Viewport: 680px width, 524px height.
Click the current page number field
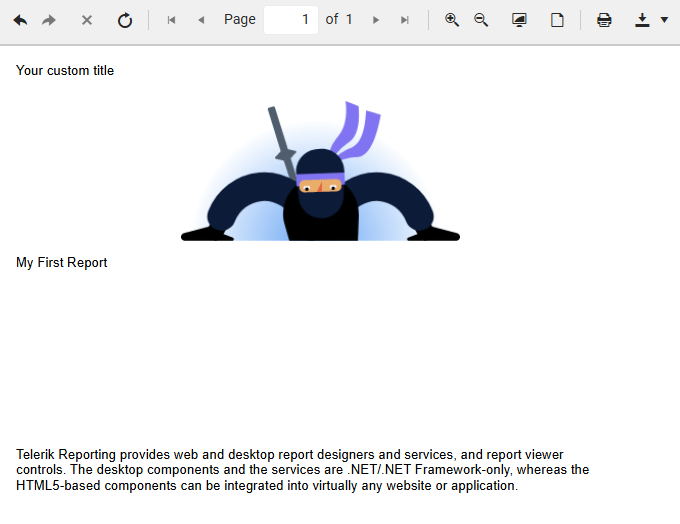(x=291, y=20)
